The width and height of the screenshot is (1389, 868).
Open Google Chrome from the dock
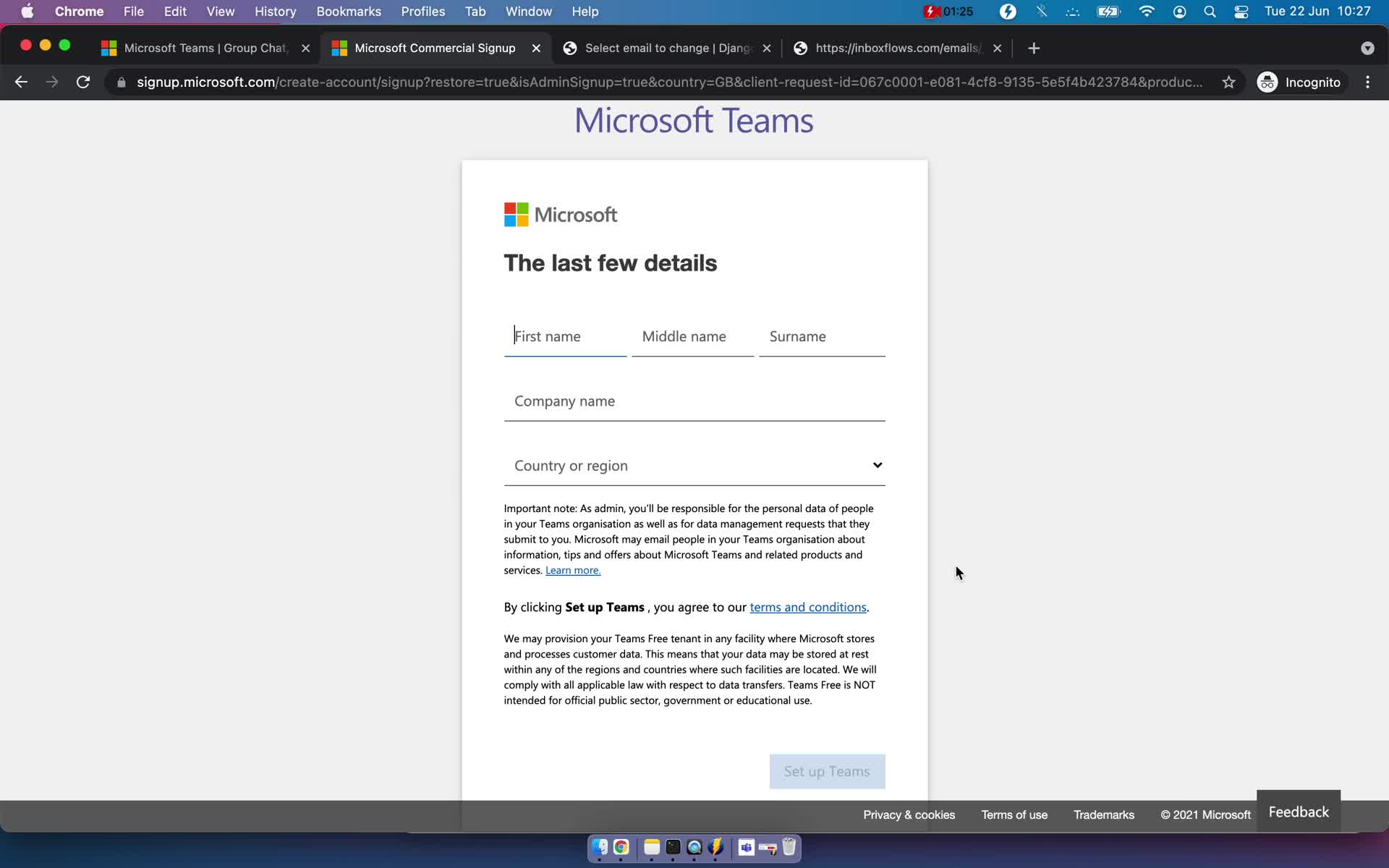click(x=621, y=848)
